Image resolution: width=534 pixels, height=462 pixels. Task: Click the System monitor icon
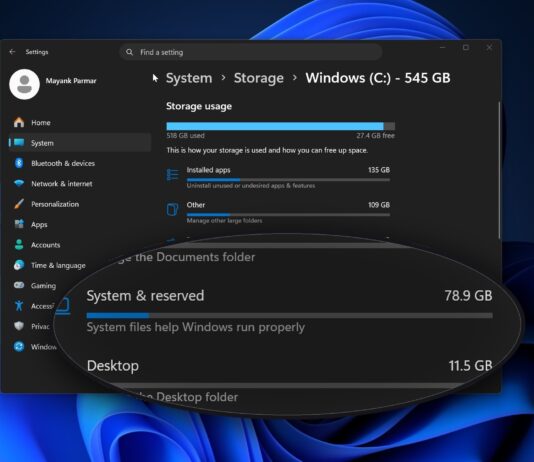(19, 143)
